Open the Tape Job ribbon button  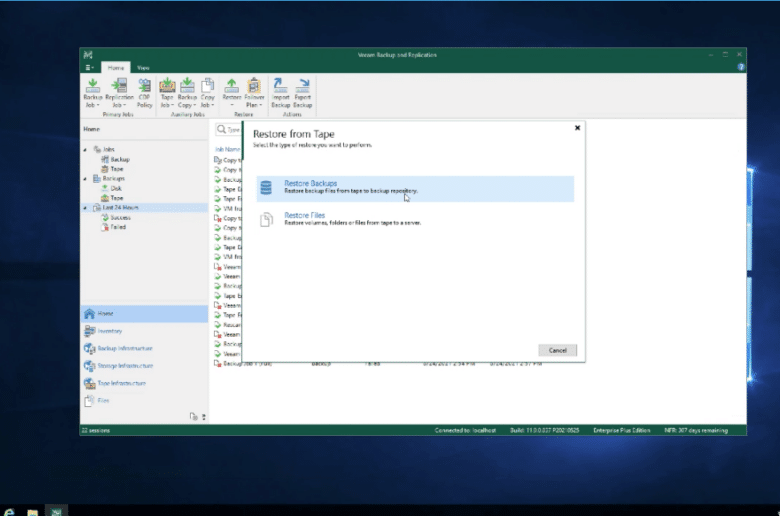click(x=167, y=93)
